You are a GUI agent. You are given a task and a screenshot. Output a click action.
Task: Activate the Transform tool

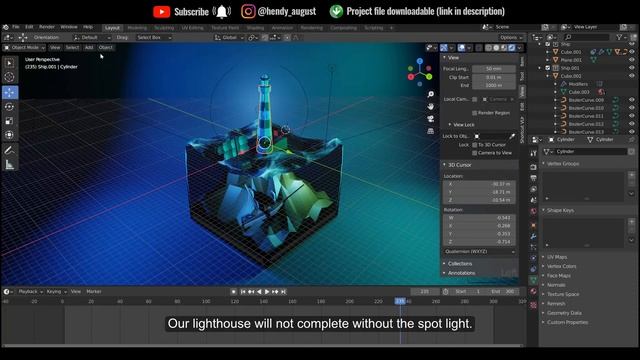click(9, 135)
